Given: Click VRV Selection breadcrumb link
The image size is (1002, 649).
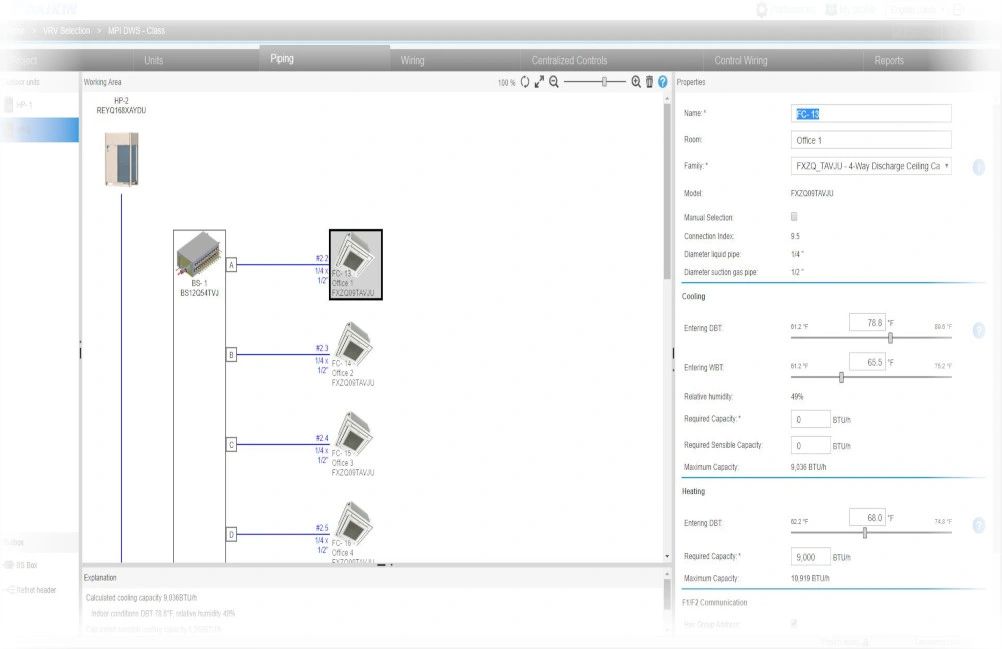Looking at the screenshot, I should tap(66, 31).
